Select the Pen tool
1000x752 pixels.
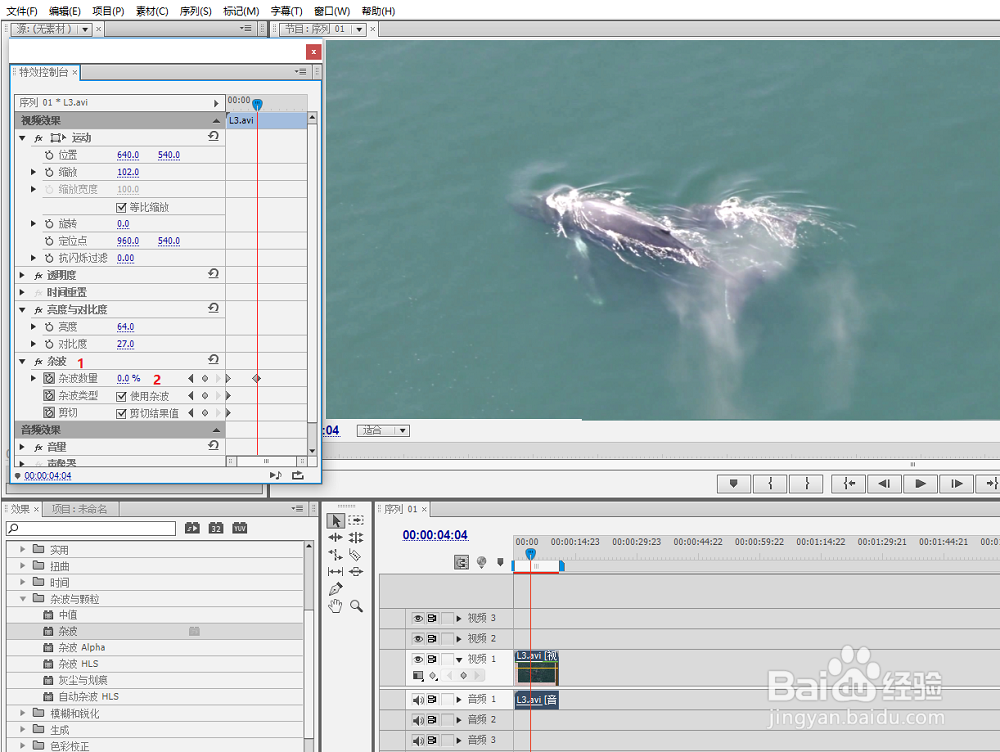click(335, 589)
